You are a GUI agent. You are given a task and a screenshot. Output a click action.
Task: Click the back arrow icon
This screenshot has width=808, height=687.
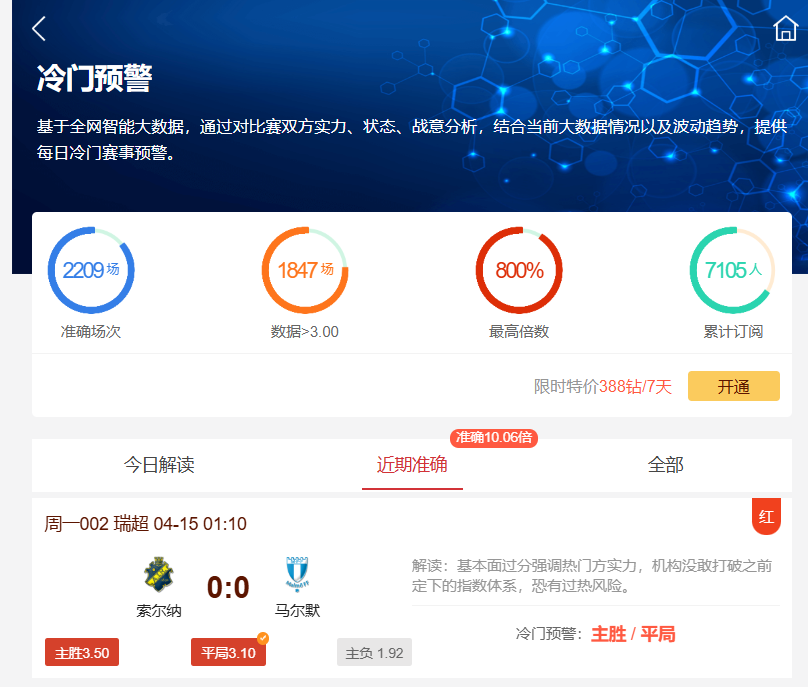tap(39, 29)
